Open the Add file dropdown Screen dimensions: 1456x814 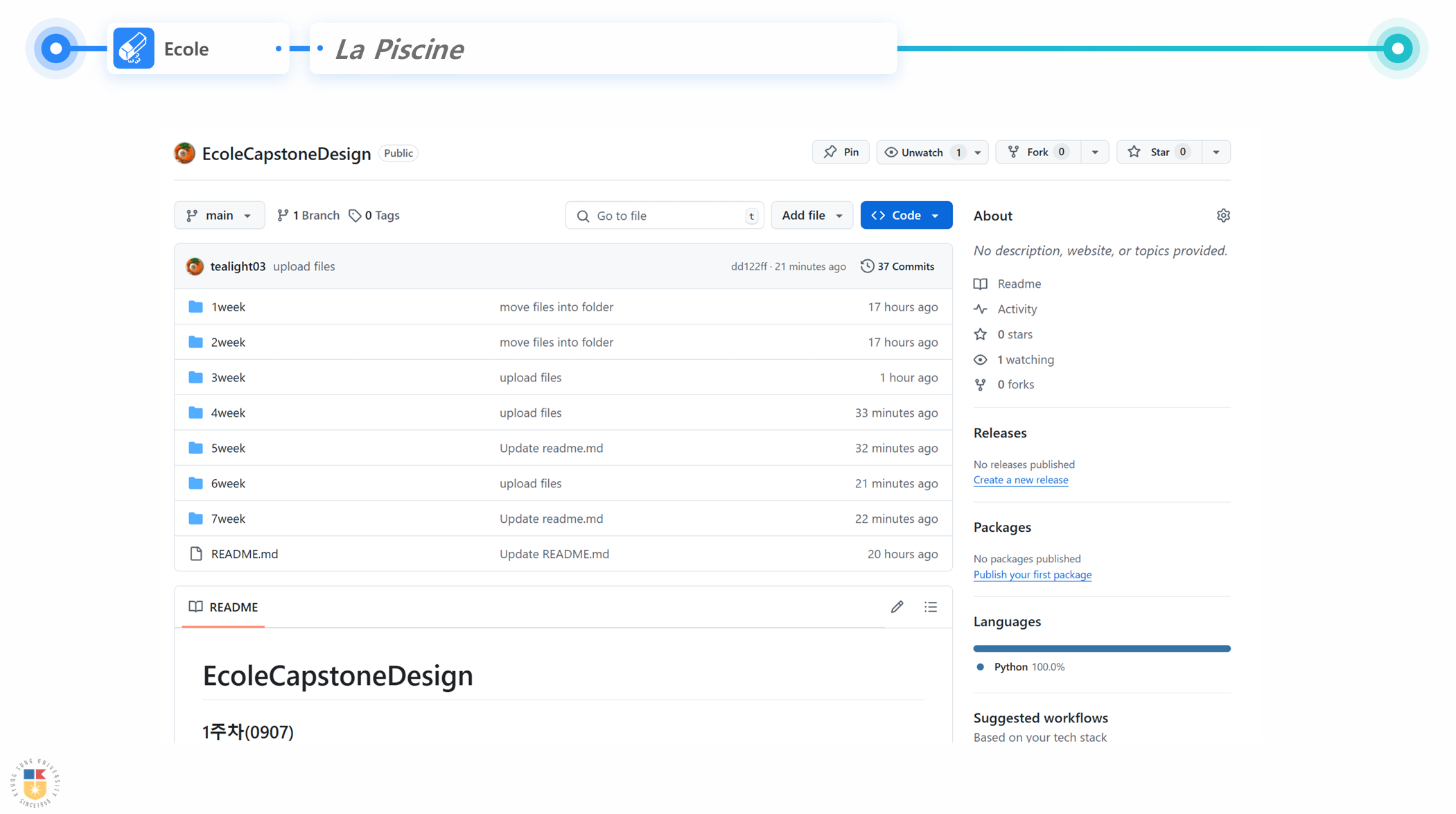click(x=812, y=216)
